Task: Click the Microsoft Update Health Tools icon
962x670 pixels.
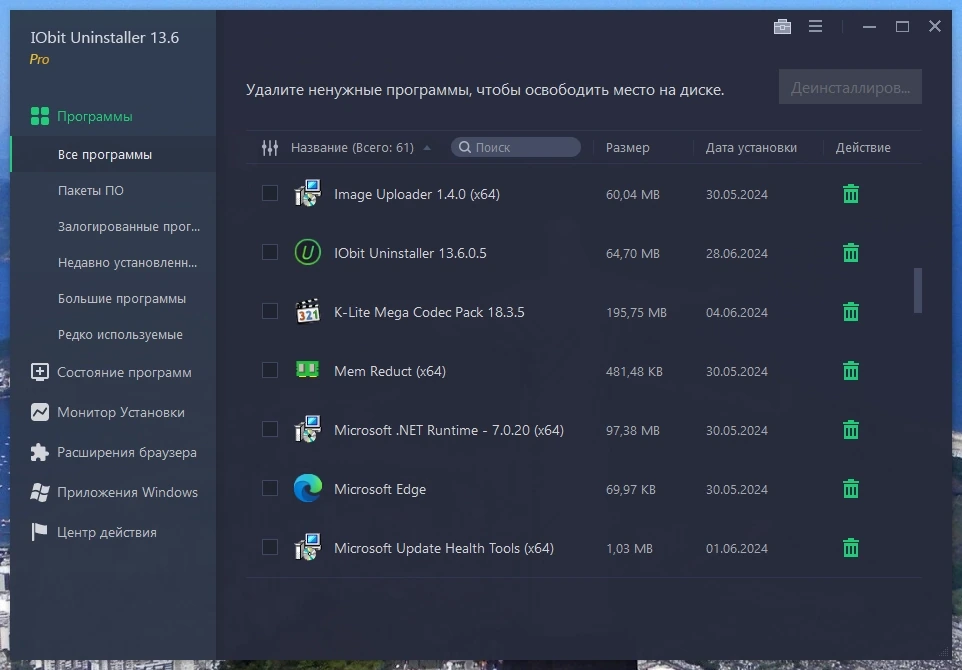Action: [x=307, y=547]
